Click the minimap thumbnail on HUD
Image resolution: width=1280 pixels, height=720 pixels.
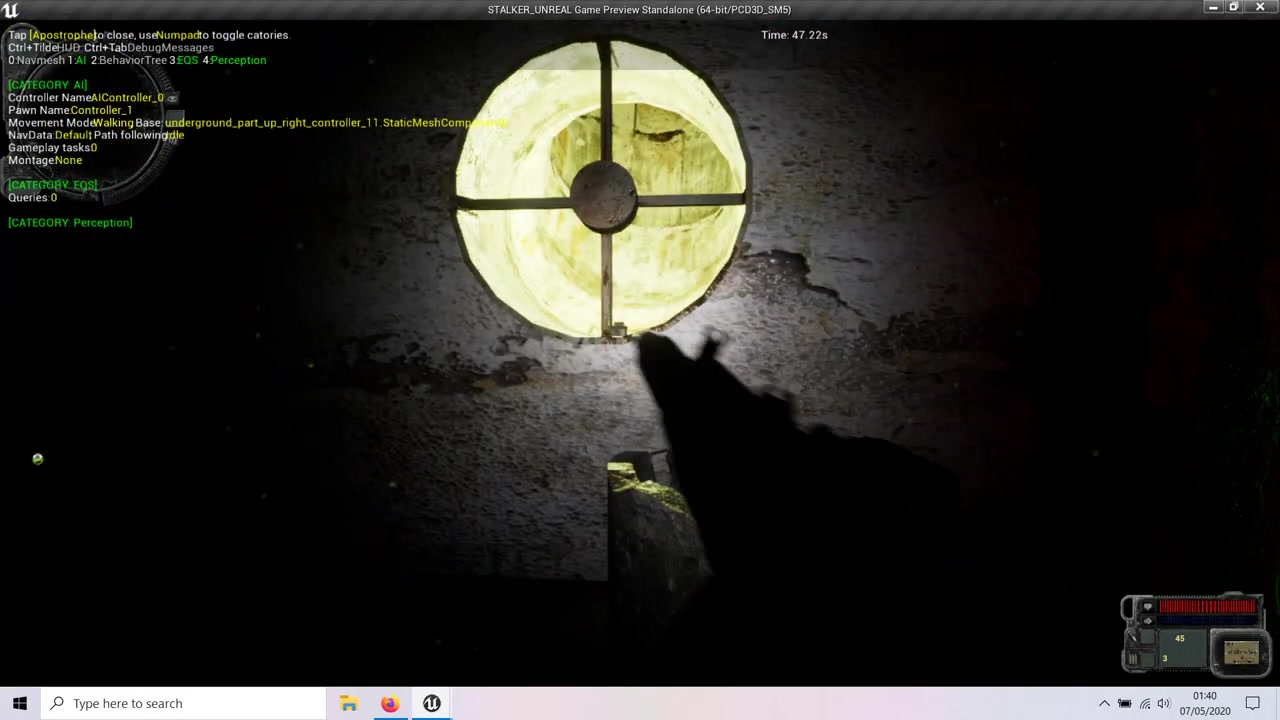pos(1241,653)
